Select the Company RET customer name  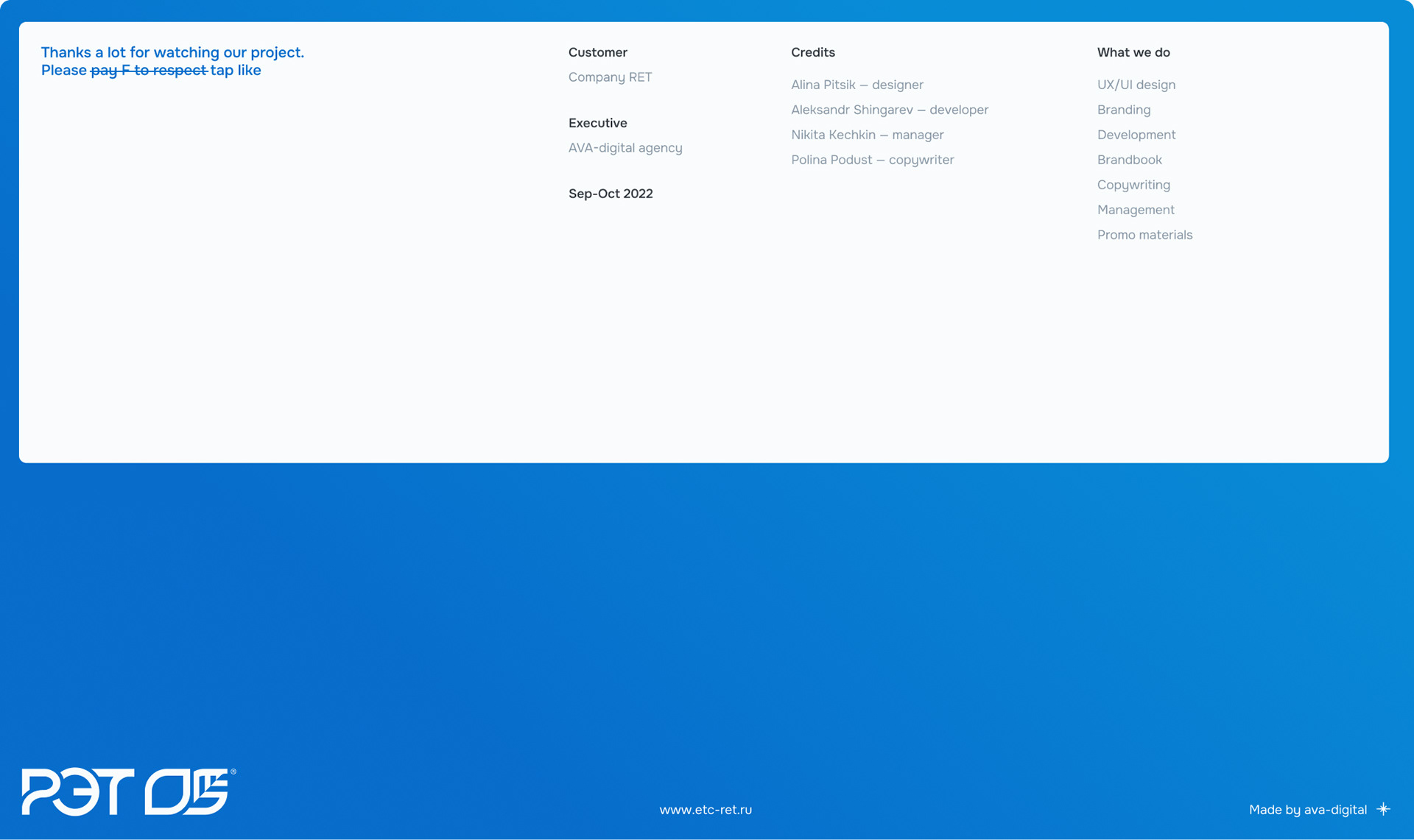610,77
